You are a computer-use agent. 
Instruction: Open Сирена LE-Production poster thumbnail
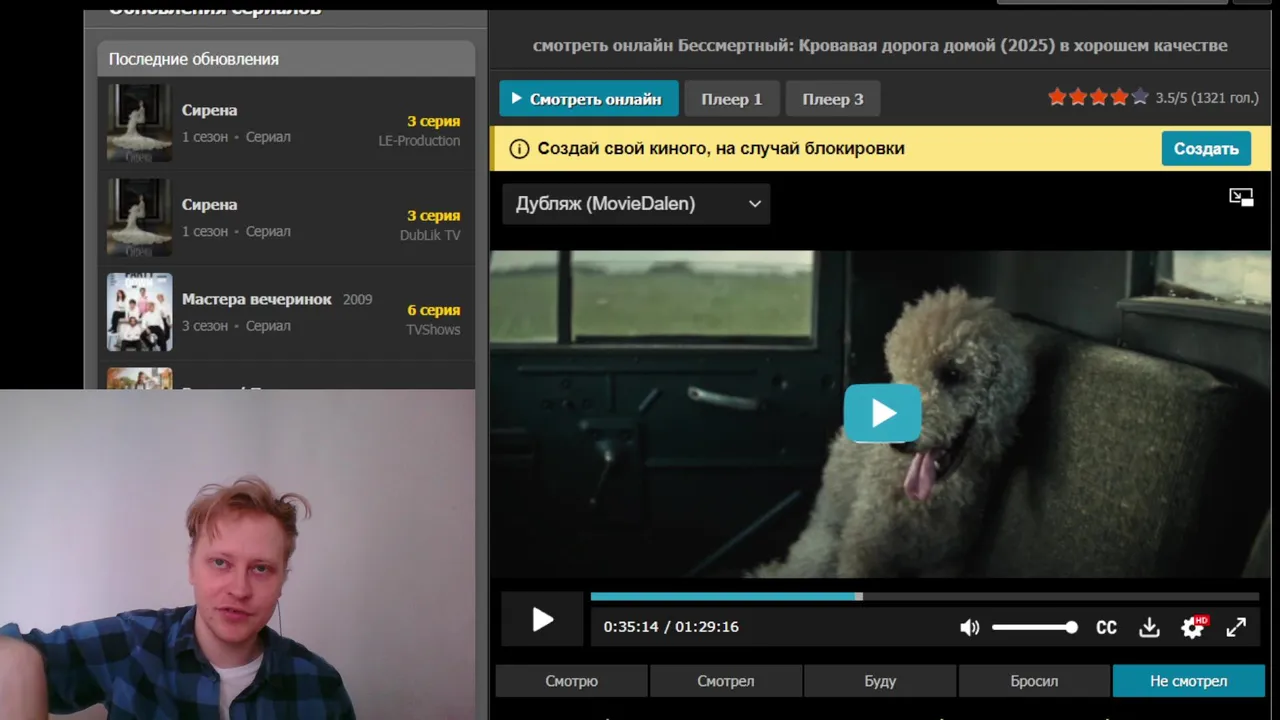(139, 123)
